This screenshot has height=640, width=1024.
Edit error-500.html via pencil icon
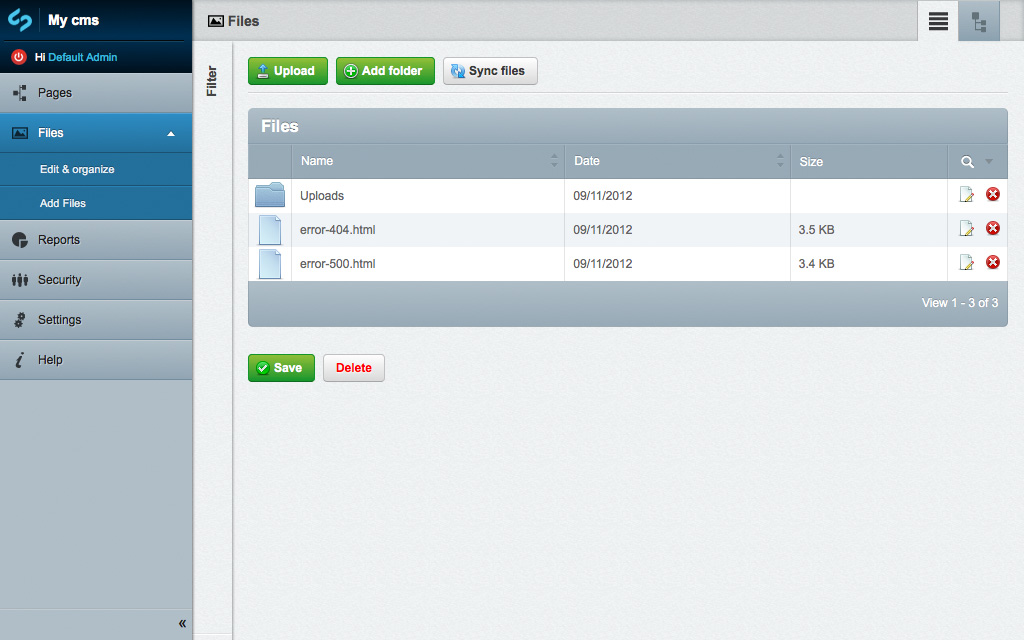(966, 263)
